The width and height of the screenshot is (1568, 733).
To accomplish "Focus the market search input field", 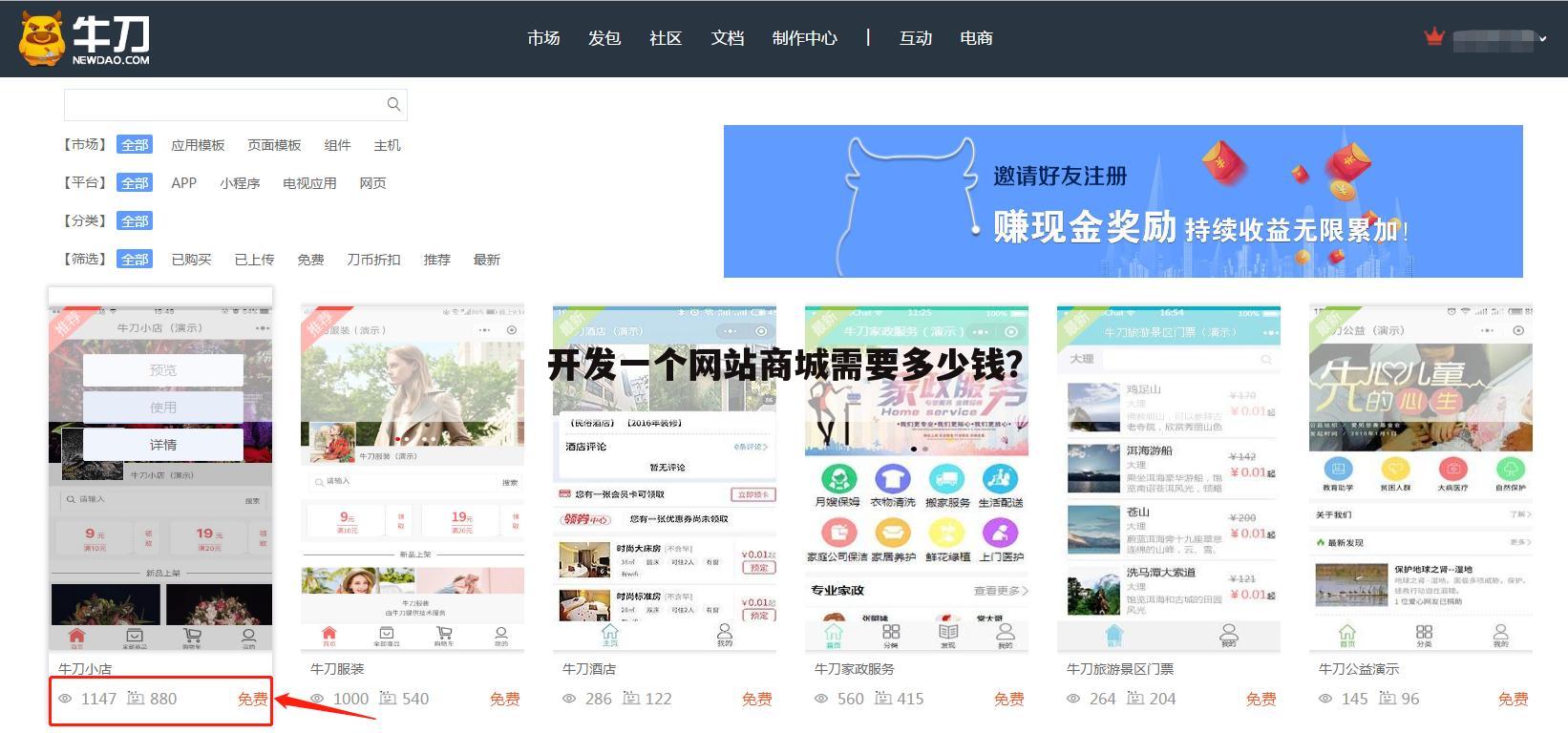I will [235, 104].
